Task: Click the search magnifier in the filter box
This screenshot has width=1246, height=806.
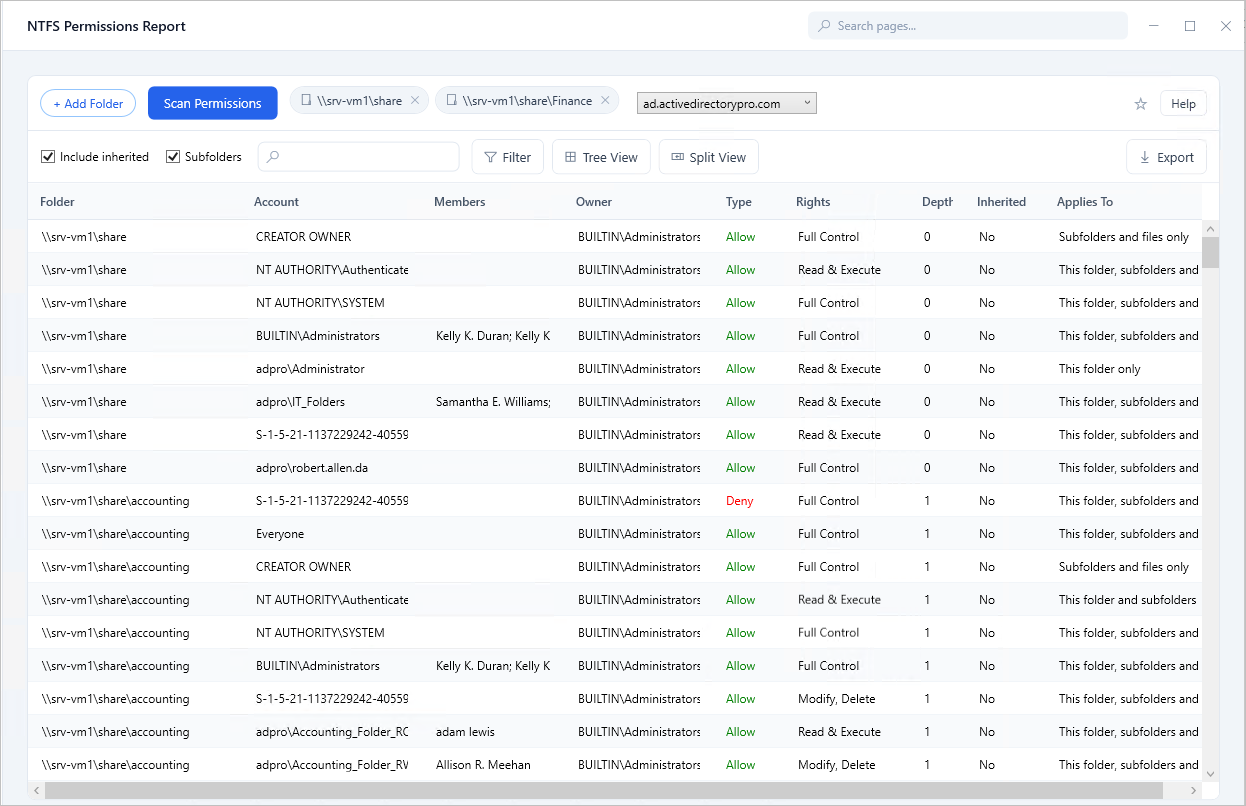Action: (273, 157)
